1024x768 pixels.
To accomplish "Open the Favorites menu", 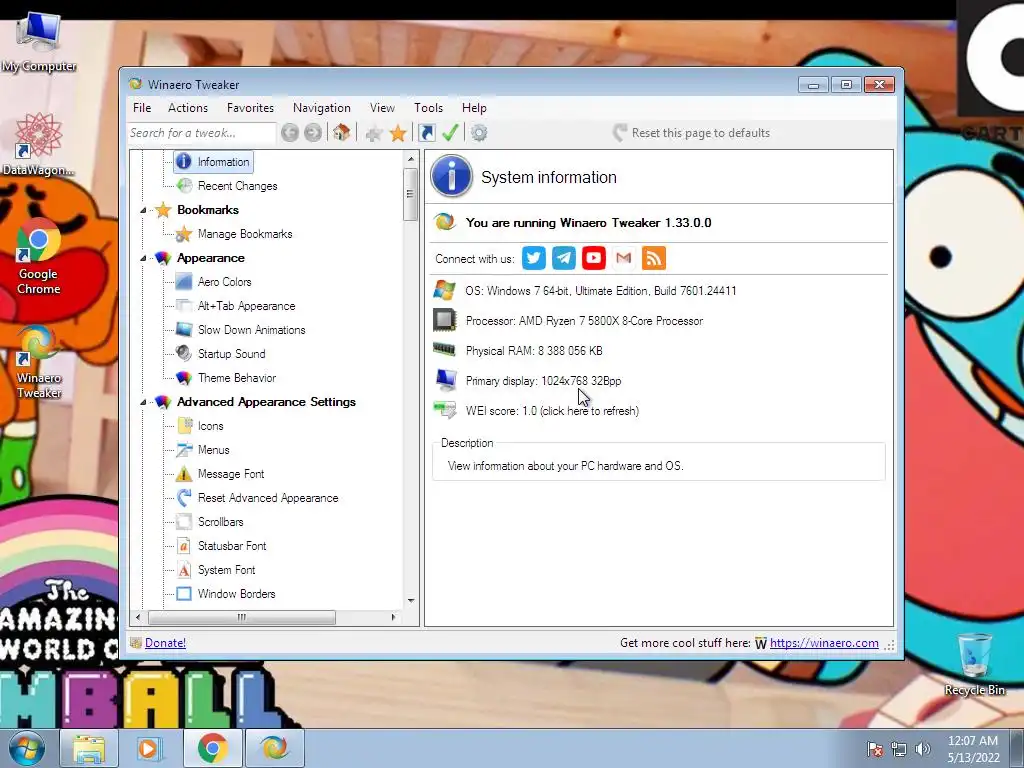I will (x=250, y=108).
